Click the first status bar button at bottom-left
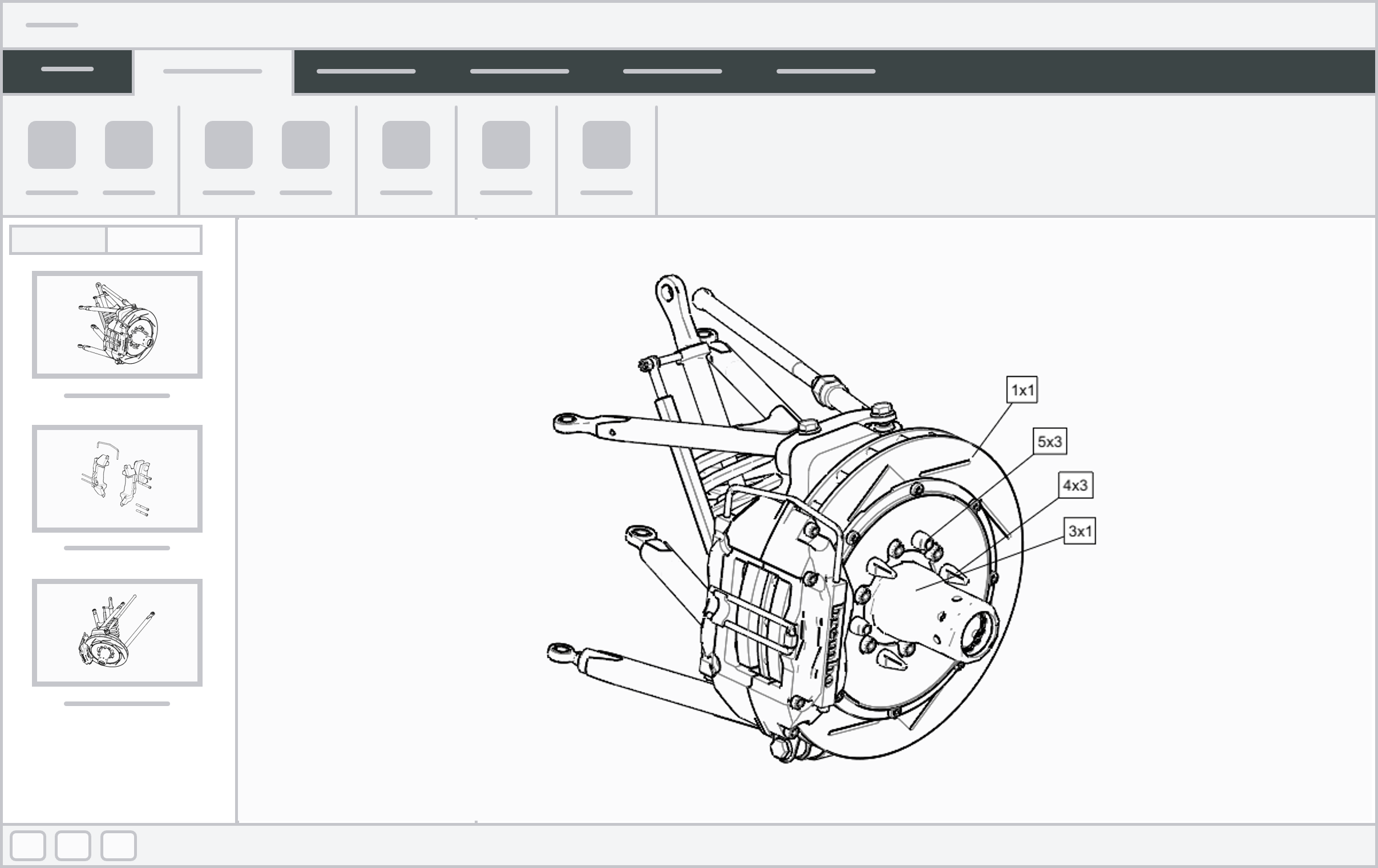This screenshot has width=1378, height=868. coord(28,845)
